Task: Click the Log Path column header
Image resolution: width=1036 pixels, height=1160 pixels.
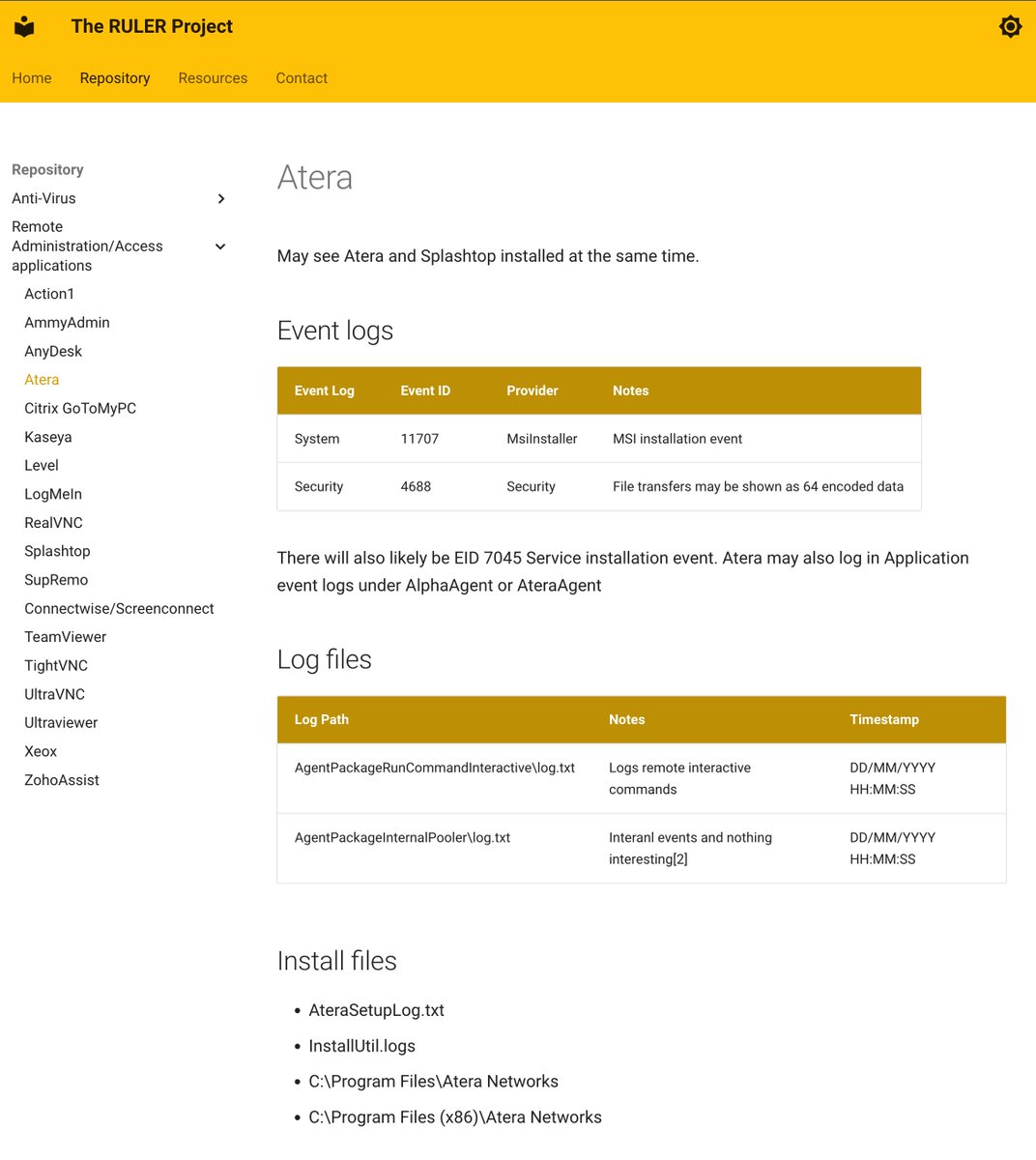Action: coord(322,720)
